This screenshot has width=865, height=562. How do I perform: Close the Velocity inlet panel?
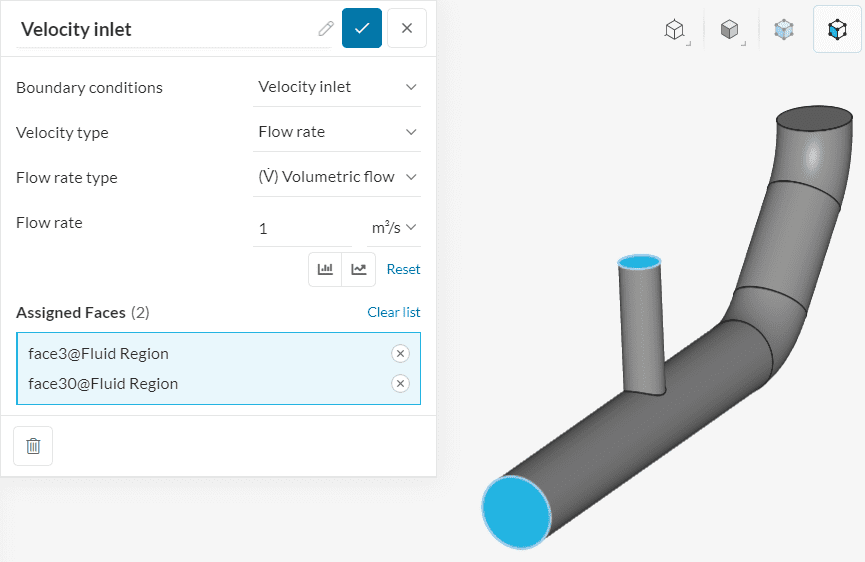[406, 28]
